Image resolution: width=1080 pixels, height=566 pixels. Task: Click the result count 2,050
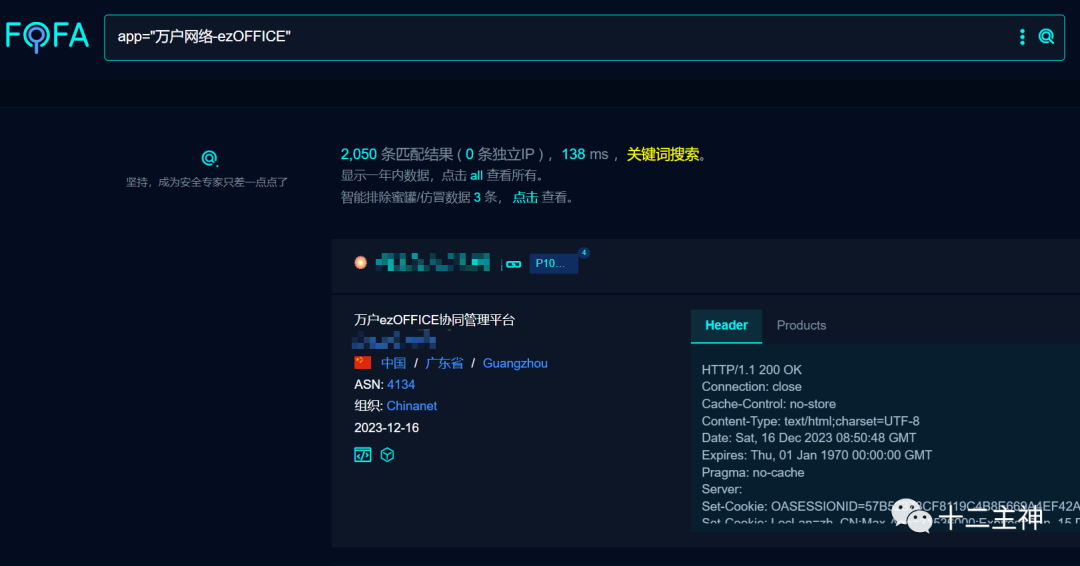pyautogui.click(x=359, y=154)
